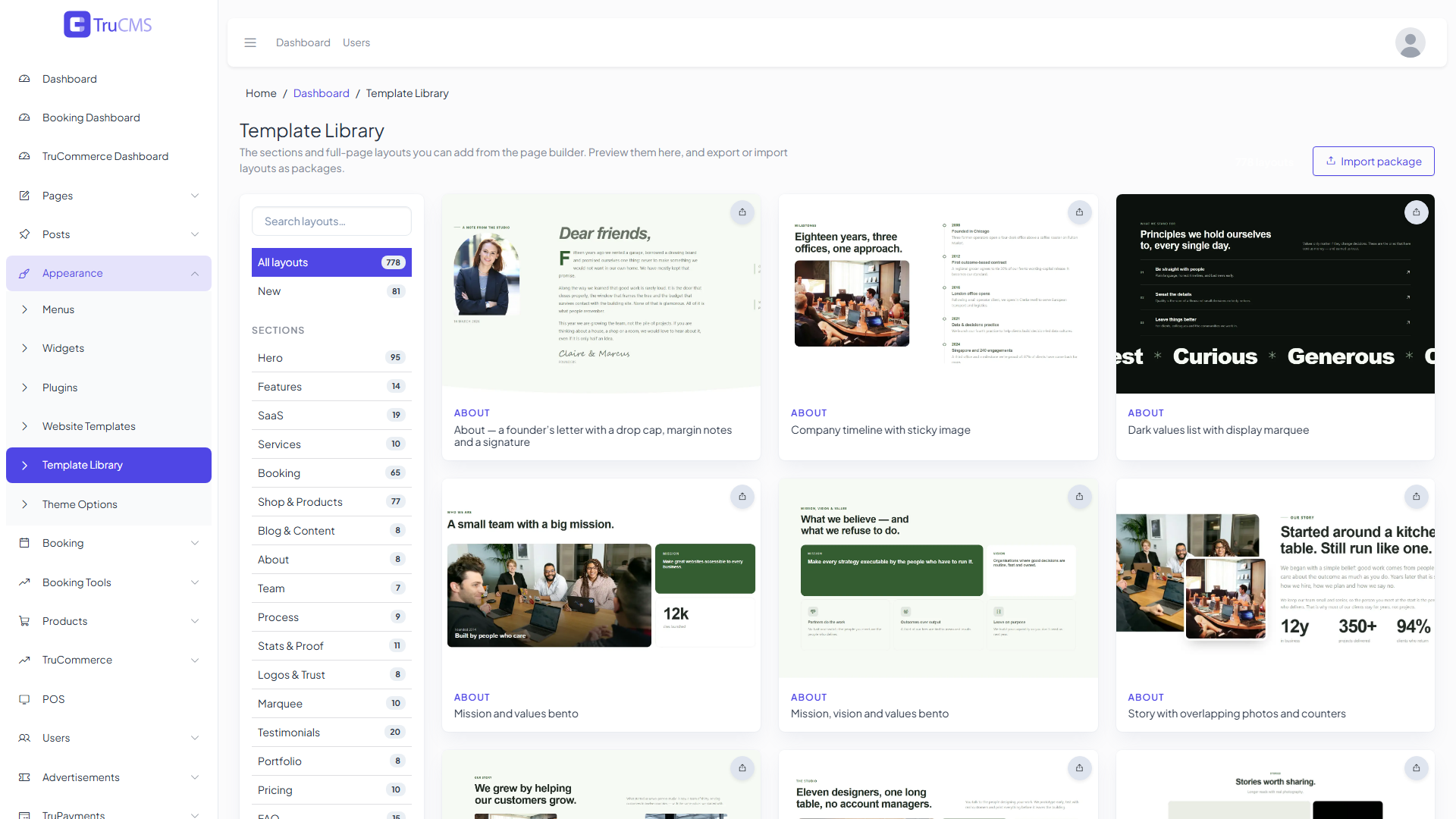Expand the Pages sidebar menu chevron

tap(195, 196)
